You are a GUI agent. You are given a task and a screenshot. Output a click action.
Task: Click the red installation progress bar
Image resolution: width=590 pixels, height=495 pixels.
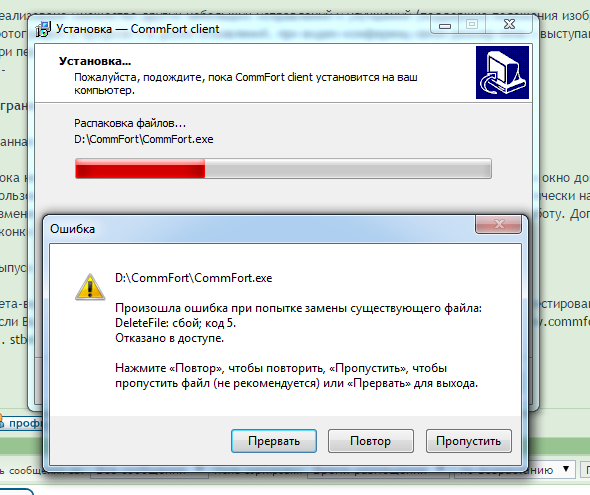click(x=283, y=169)
